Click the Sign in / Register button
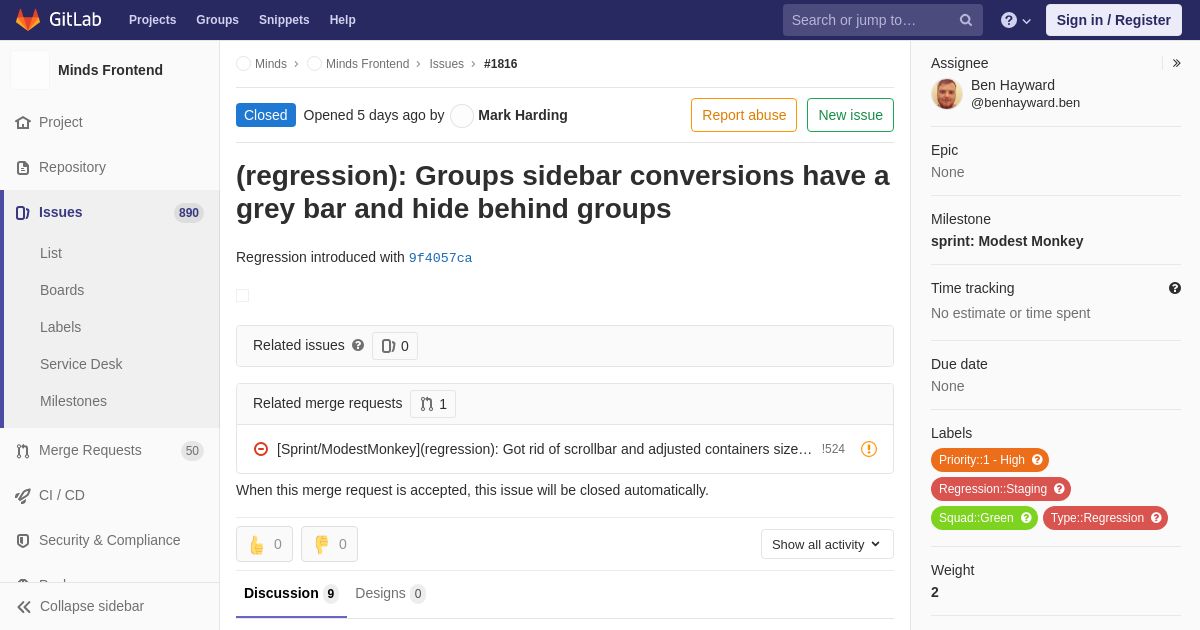 pos(1114,20)
